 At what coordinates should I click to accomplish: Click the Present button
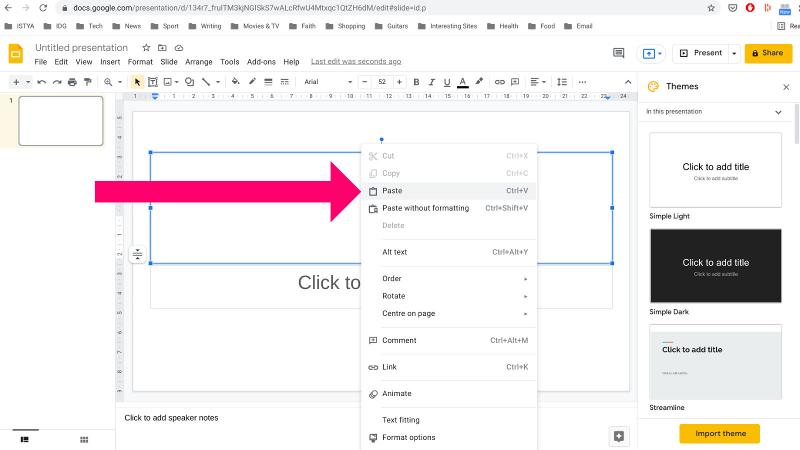701,53
